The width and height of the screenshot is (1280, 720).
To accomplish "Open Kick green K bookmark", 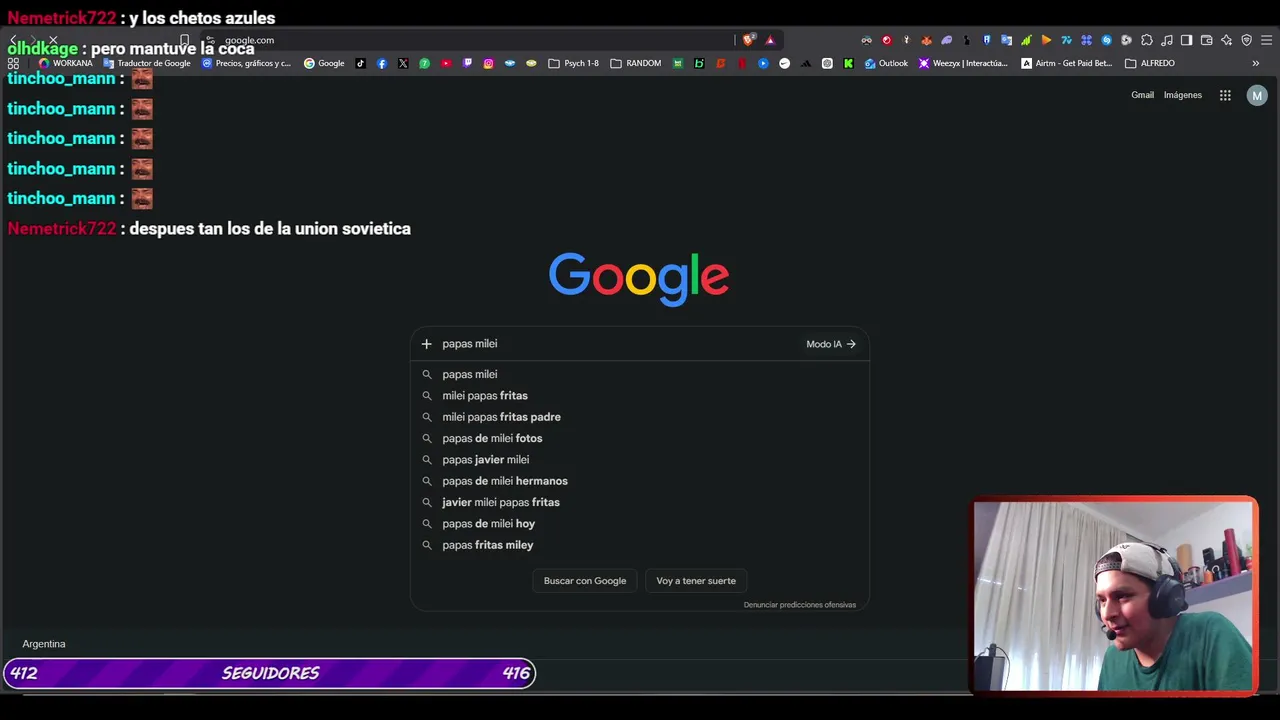I will [x=848, y=63].
